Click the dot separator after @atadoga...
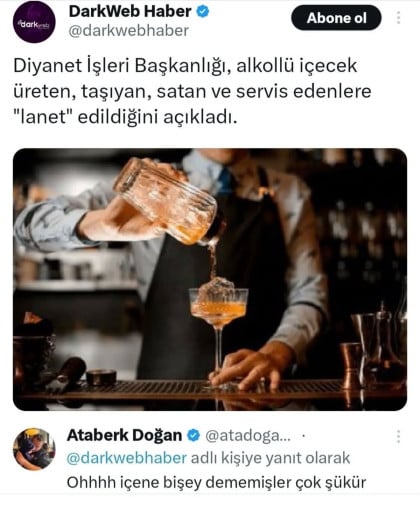420x507 pixels. tap(303, 436)
